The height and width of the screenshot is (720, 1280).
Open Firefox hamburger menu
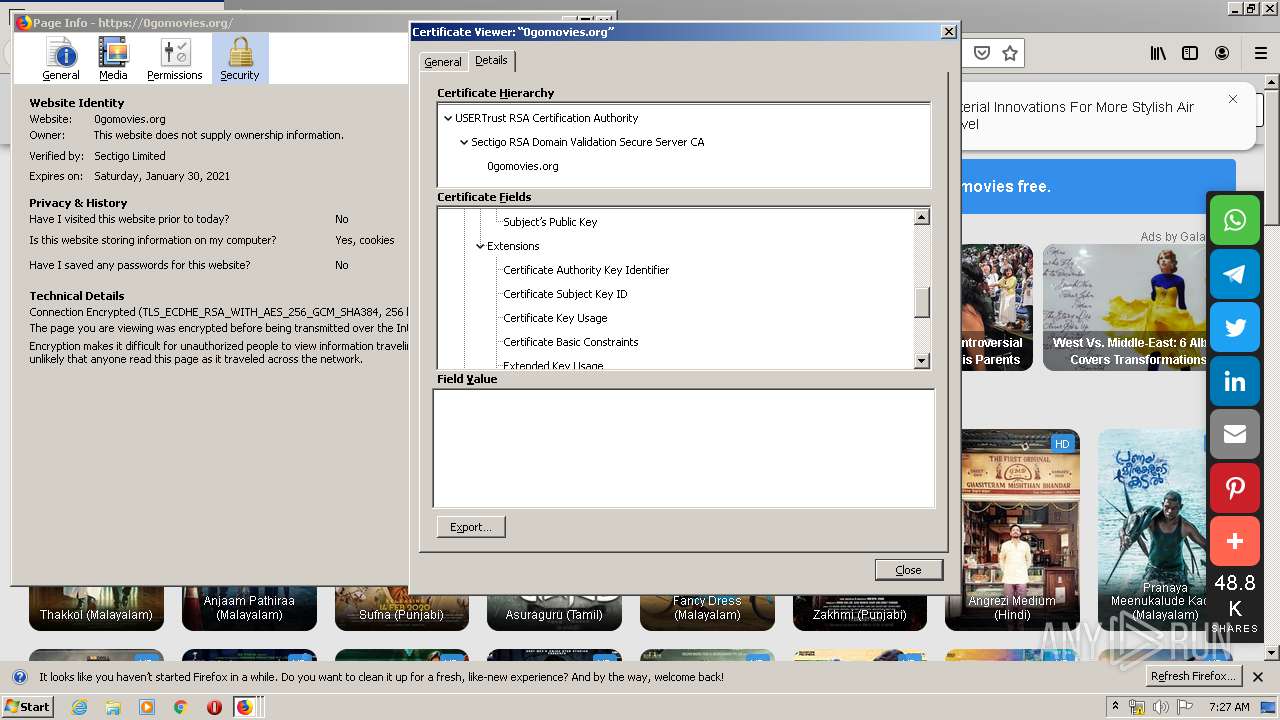(x=1261, y=53)
